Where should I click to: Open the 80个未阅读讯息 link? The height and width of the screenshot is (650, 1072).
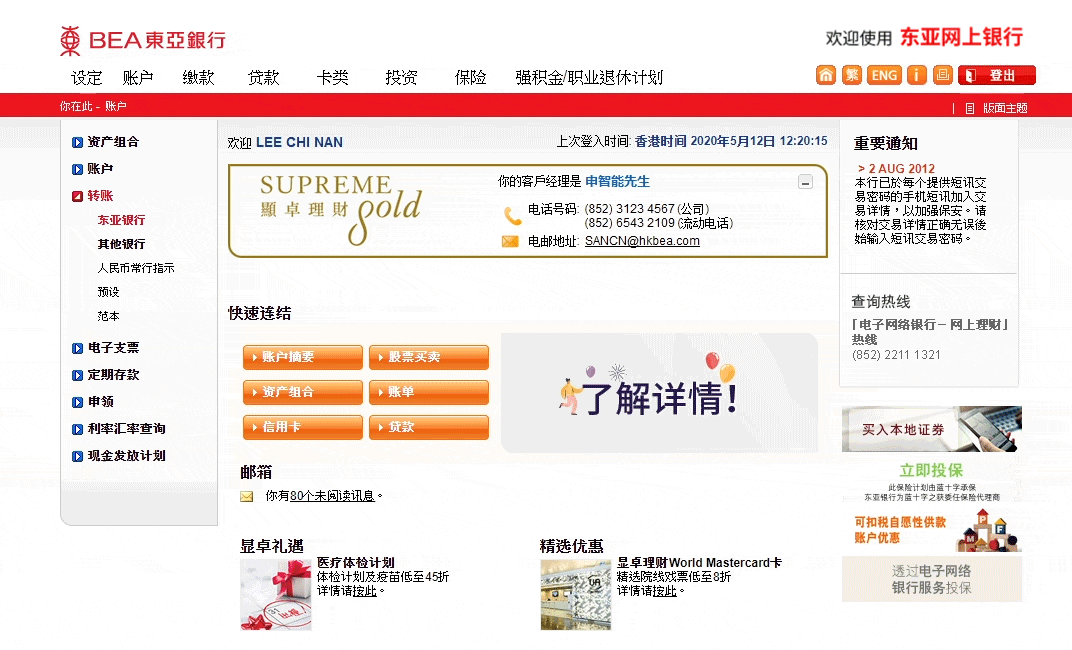pos(332,496)
